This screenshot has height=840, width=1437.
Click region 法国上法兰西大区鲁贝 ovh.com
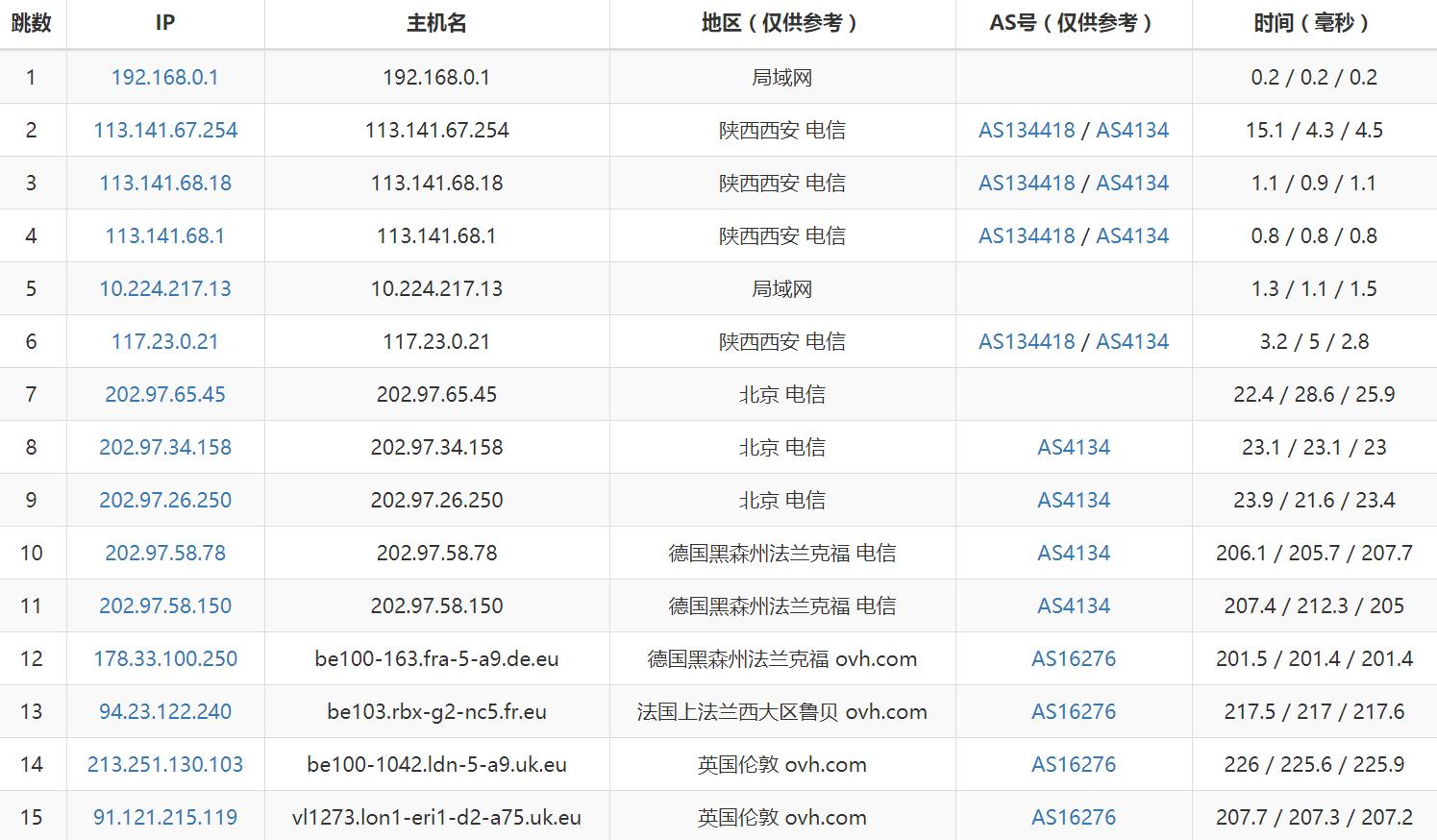[x=782, y=711]
